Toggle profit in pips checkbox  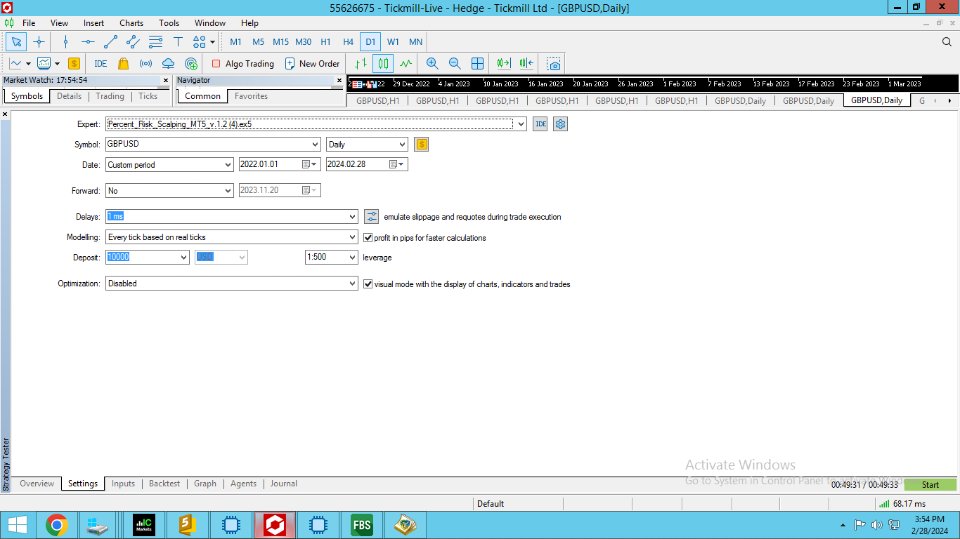(368, 238)
